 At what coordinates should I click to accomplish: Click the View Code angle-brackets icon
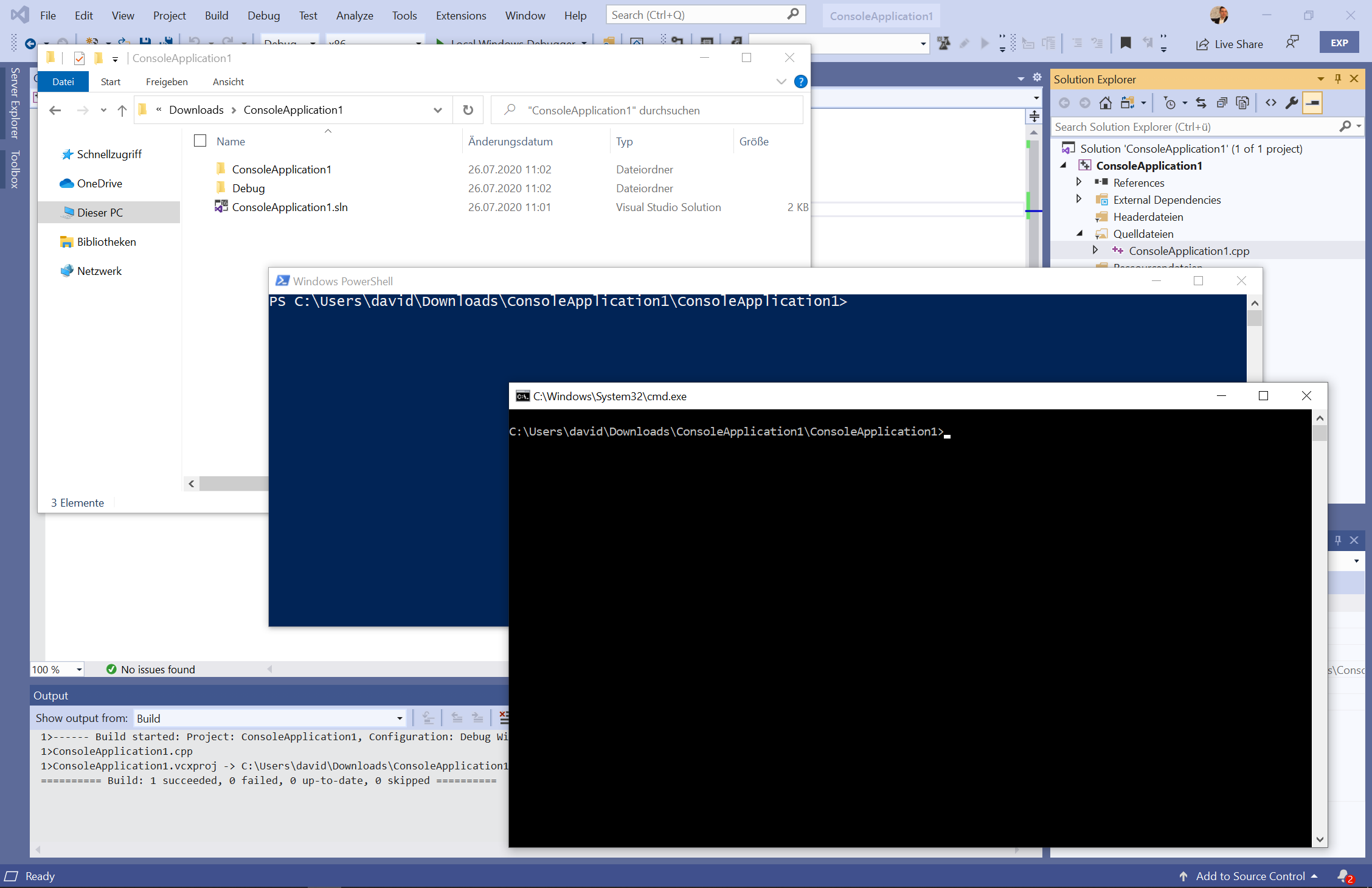click(x=1271, y=103)
